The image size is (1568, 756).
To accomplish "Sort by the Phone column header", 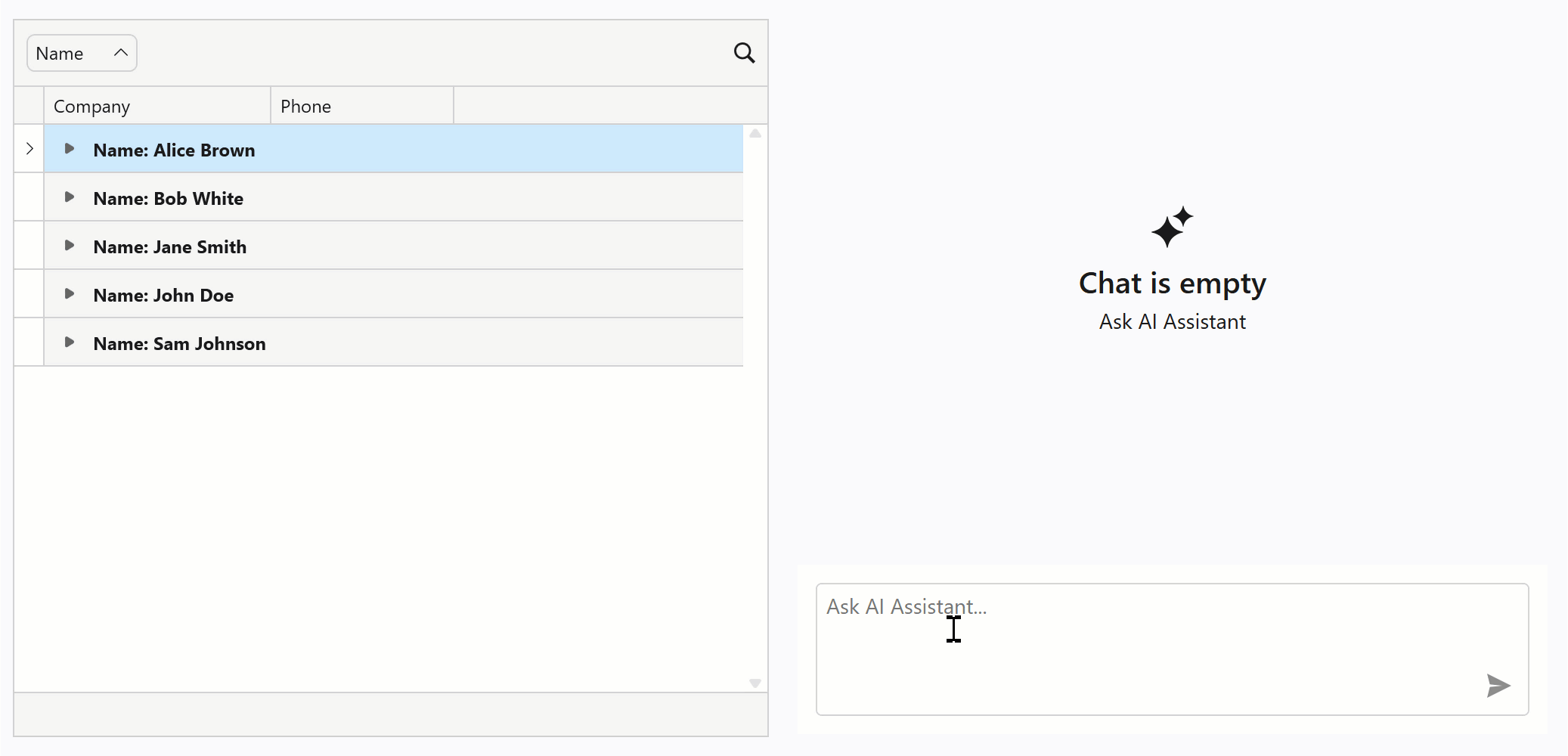I will coord(305,106).
